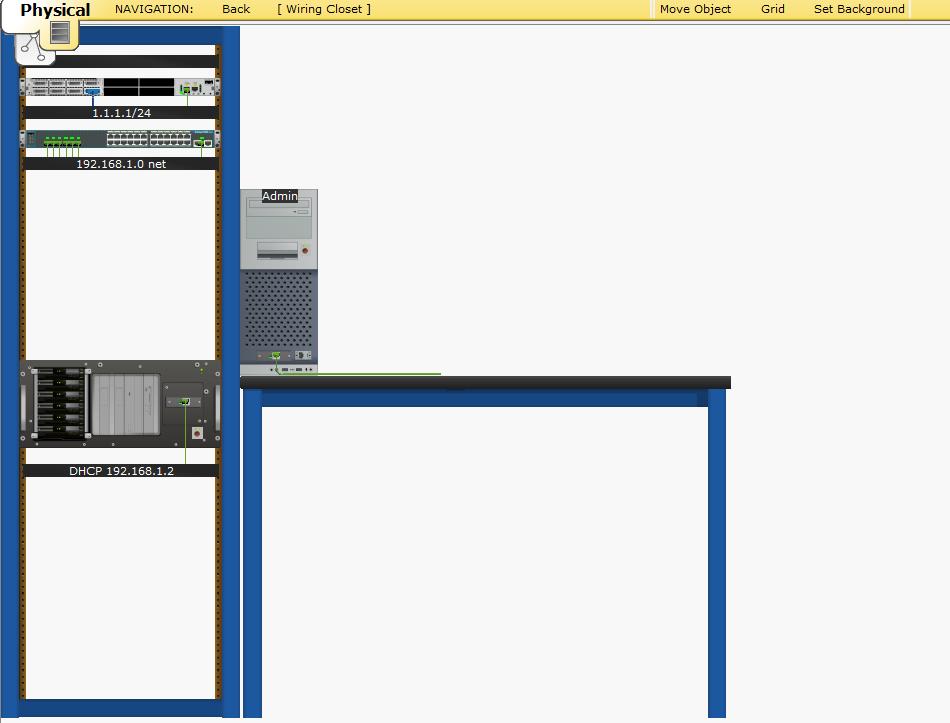The image size is (950, 723).
Task: Choose Set Background option
Action: (x=859, y=9)
